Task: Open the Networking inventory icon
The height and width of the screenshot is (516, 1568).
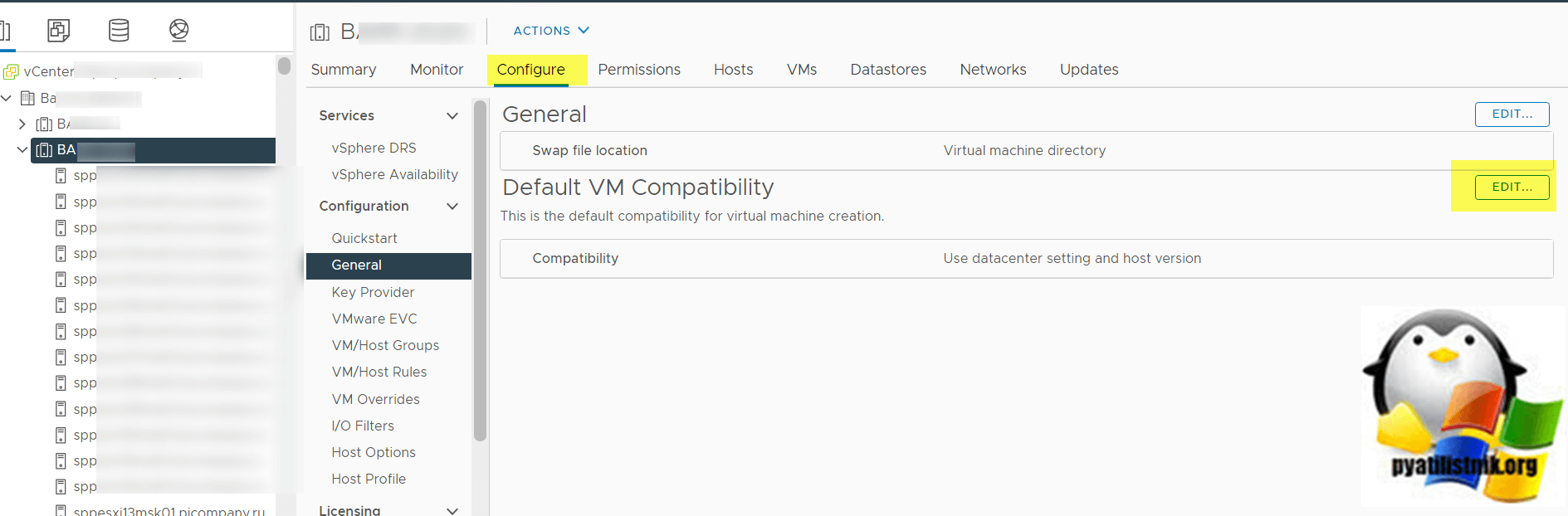Action: click(x=178, y=31)
